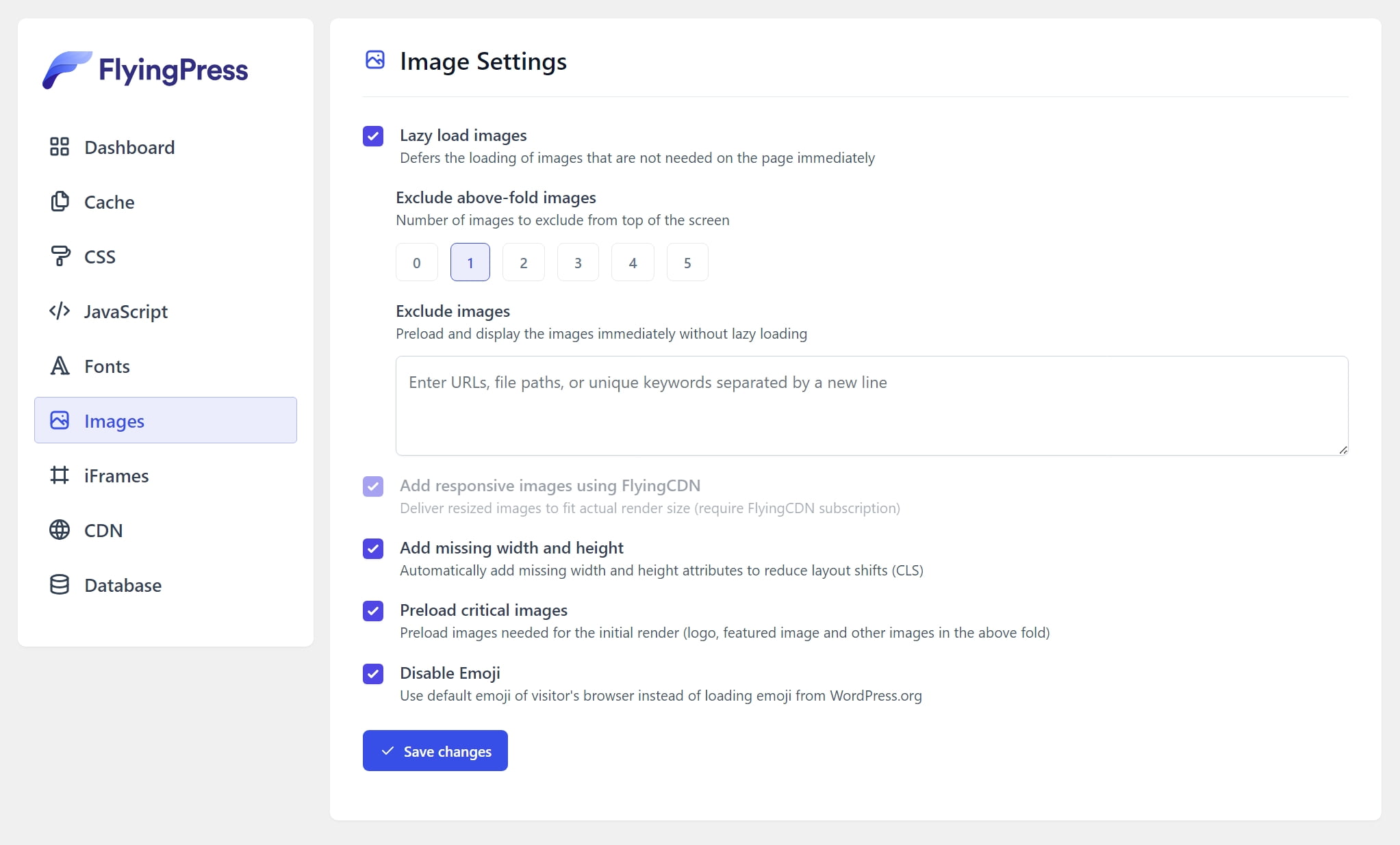This screenshot has height=845, width=1400.
Task: Click the Lazy load images label
Action: 463,135
